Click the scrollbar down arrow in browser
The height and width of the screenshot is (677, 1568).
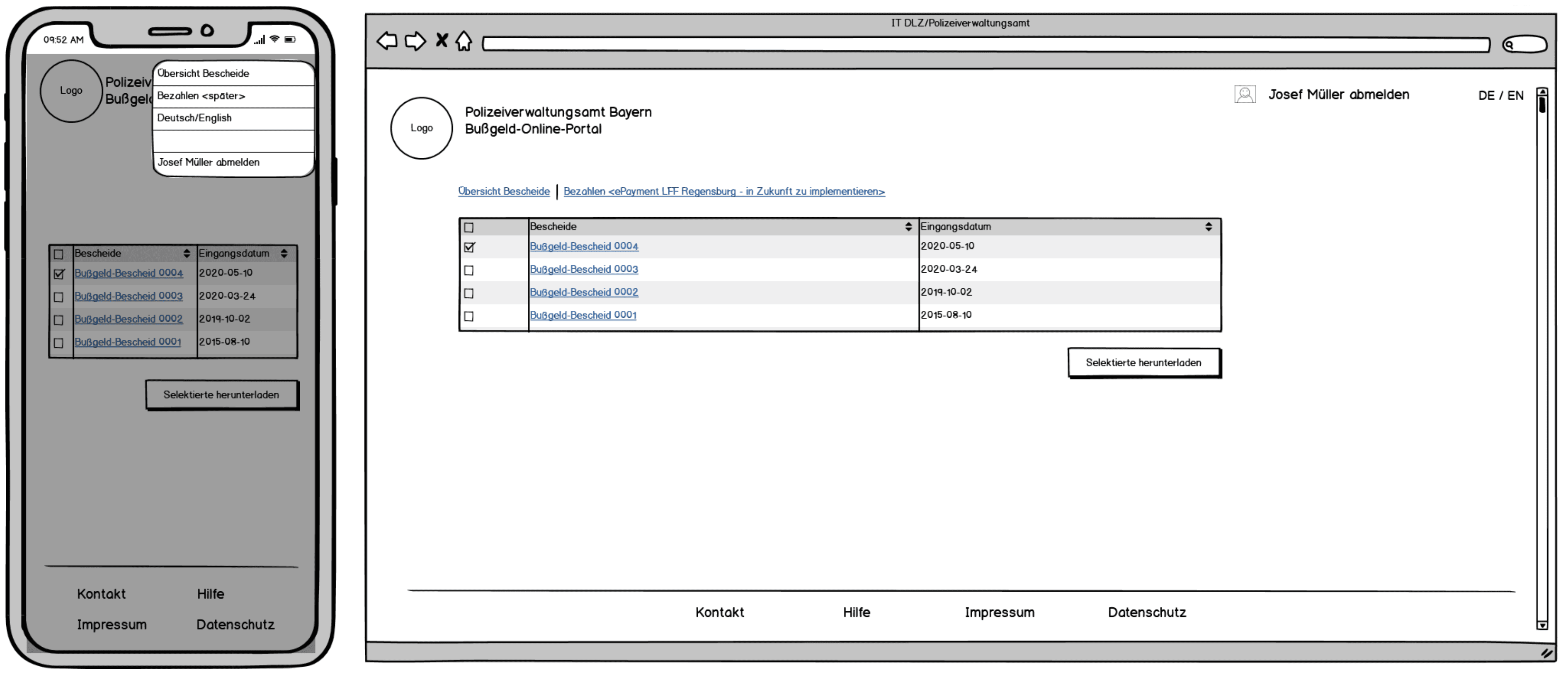pyautogui.click(x=1542, y=625)
